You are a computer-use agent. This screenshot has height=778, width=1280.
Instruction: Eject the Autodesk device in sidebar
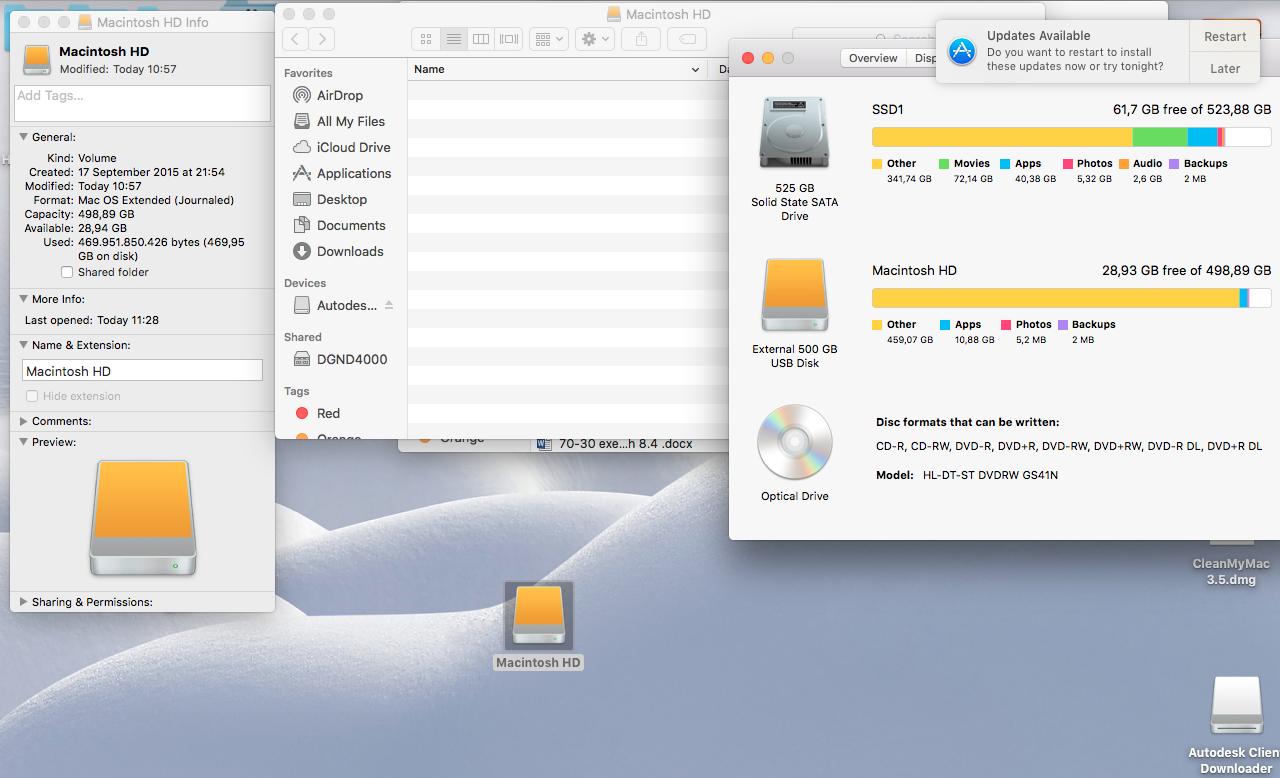coord(389,305)
